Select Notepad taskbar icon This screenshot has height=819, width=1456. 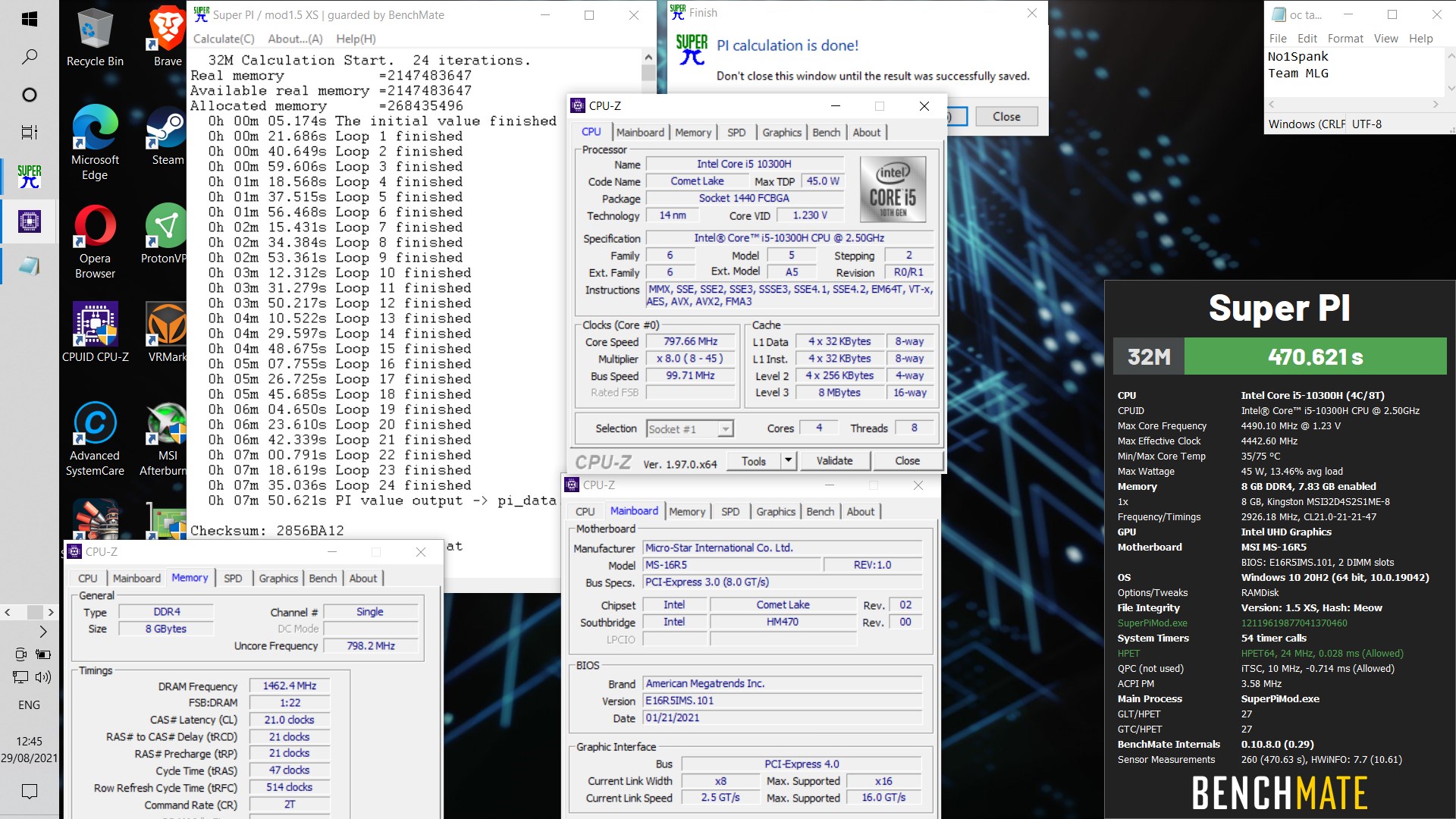29,265
